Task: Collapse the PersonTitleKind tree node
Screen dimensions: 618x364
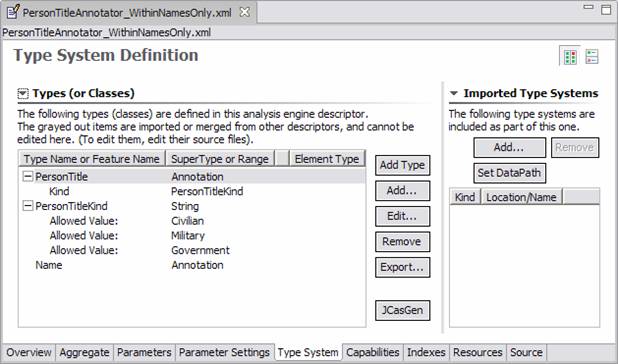Action: click(28, 206)
